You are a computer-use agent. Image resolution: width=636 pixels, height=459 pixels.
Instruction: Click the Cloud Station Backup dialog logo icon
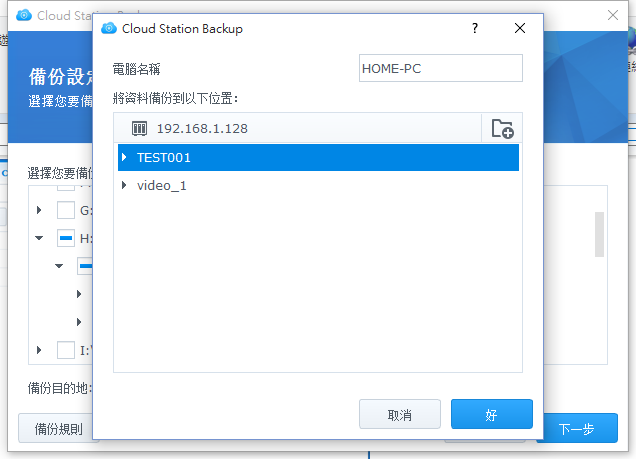tap(109, 28)
